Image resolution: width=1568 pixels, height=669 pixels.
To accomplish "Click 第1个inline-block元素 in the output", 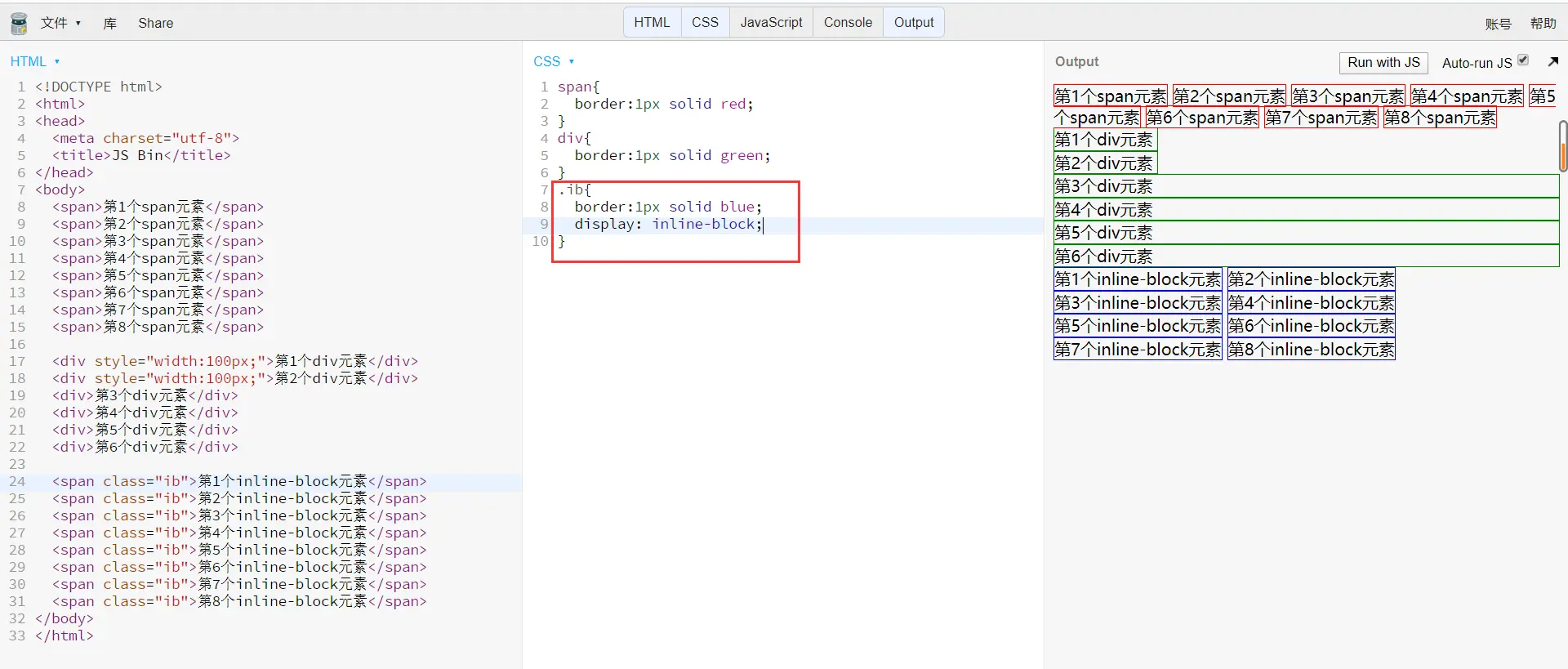I will [x=1138, y=279].
